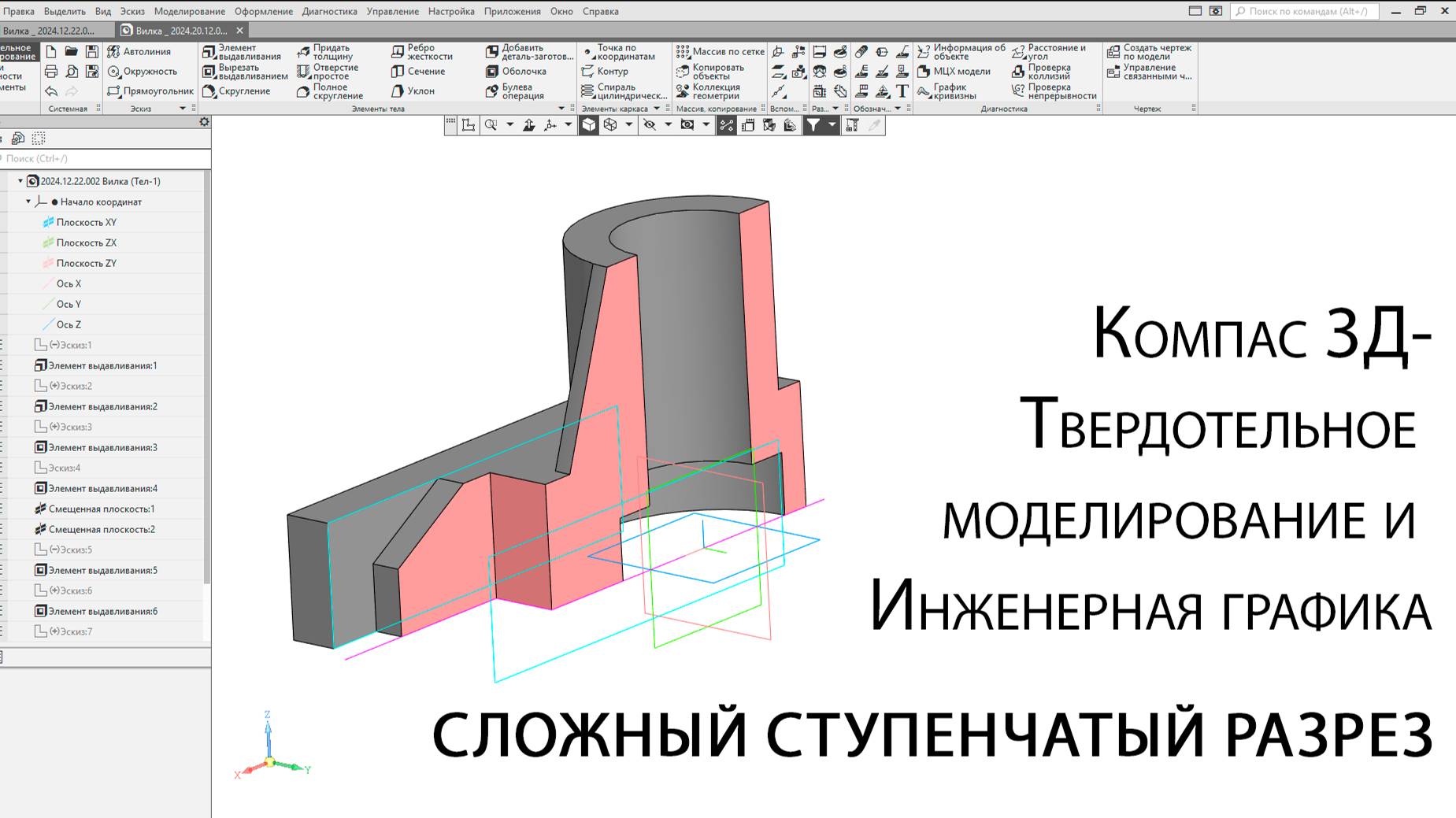
Task: Choose the Shell (Оболочка) tool
Action: point(516,72)
